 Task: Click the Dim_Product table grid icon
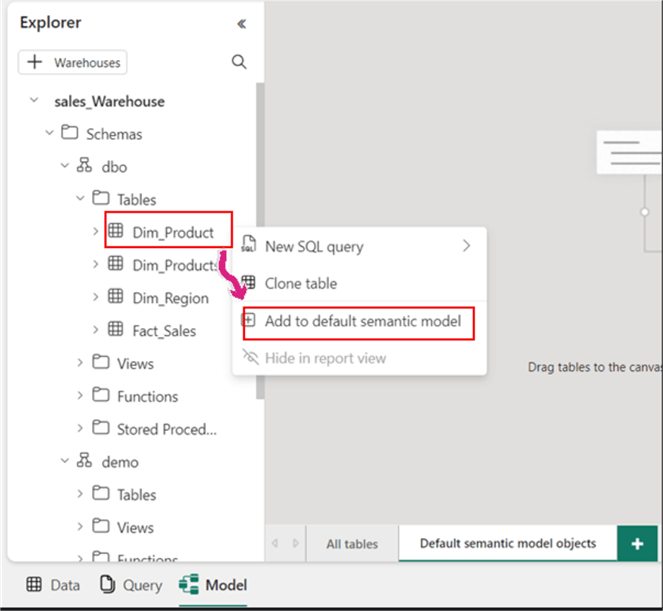point(115,230)
